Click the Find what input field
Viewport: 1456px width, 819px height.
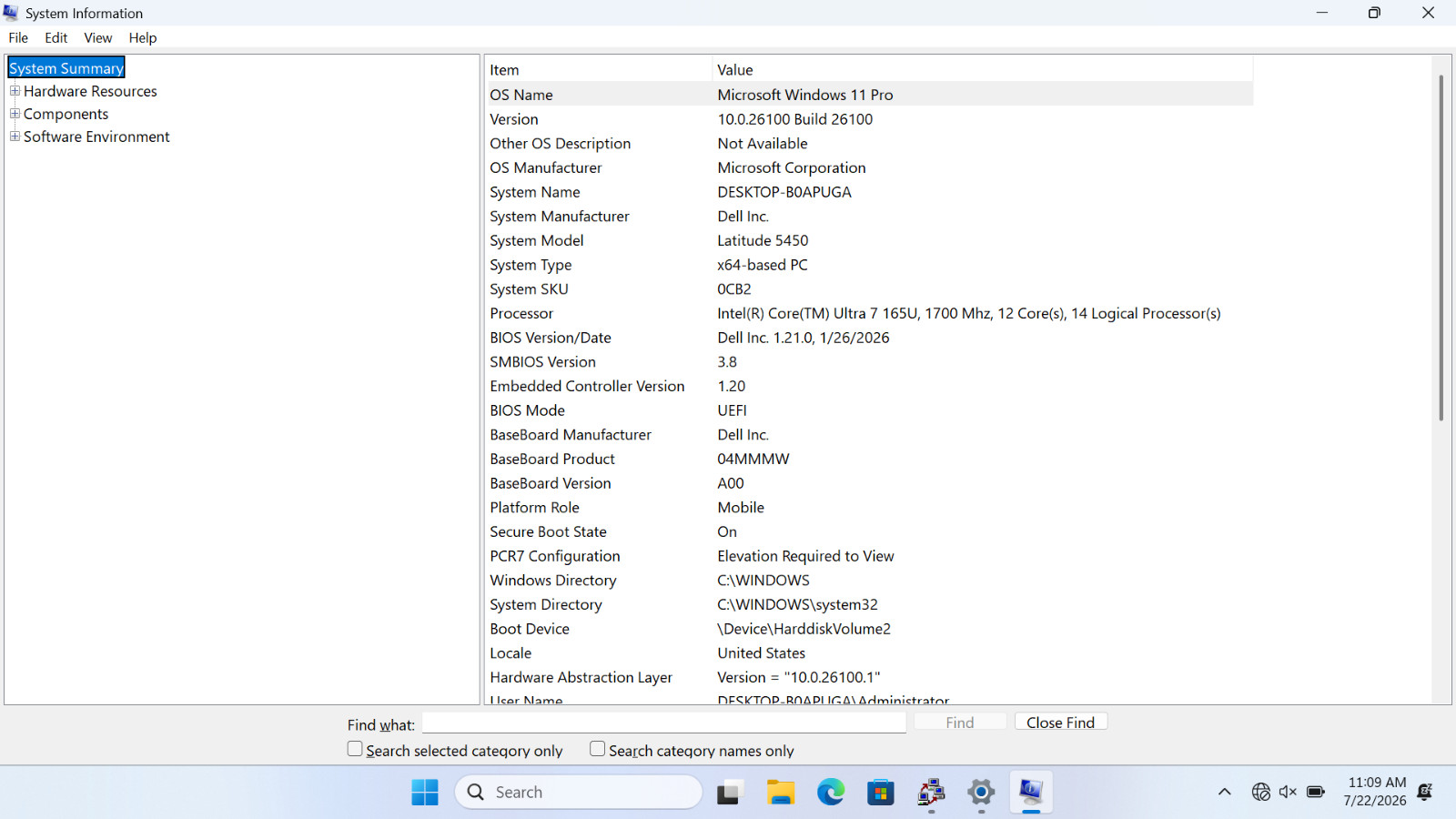tap(664, 723)
